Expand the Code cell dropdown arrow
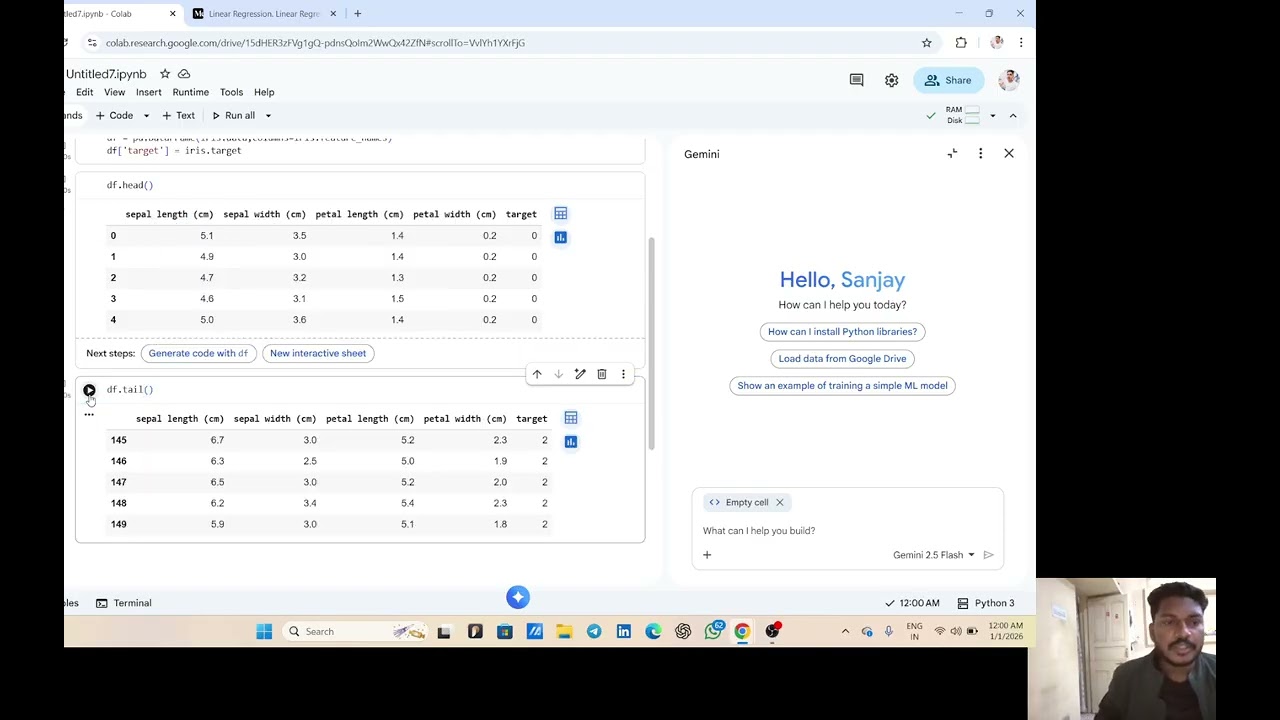1280x720 pixels. coord(146,115)
